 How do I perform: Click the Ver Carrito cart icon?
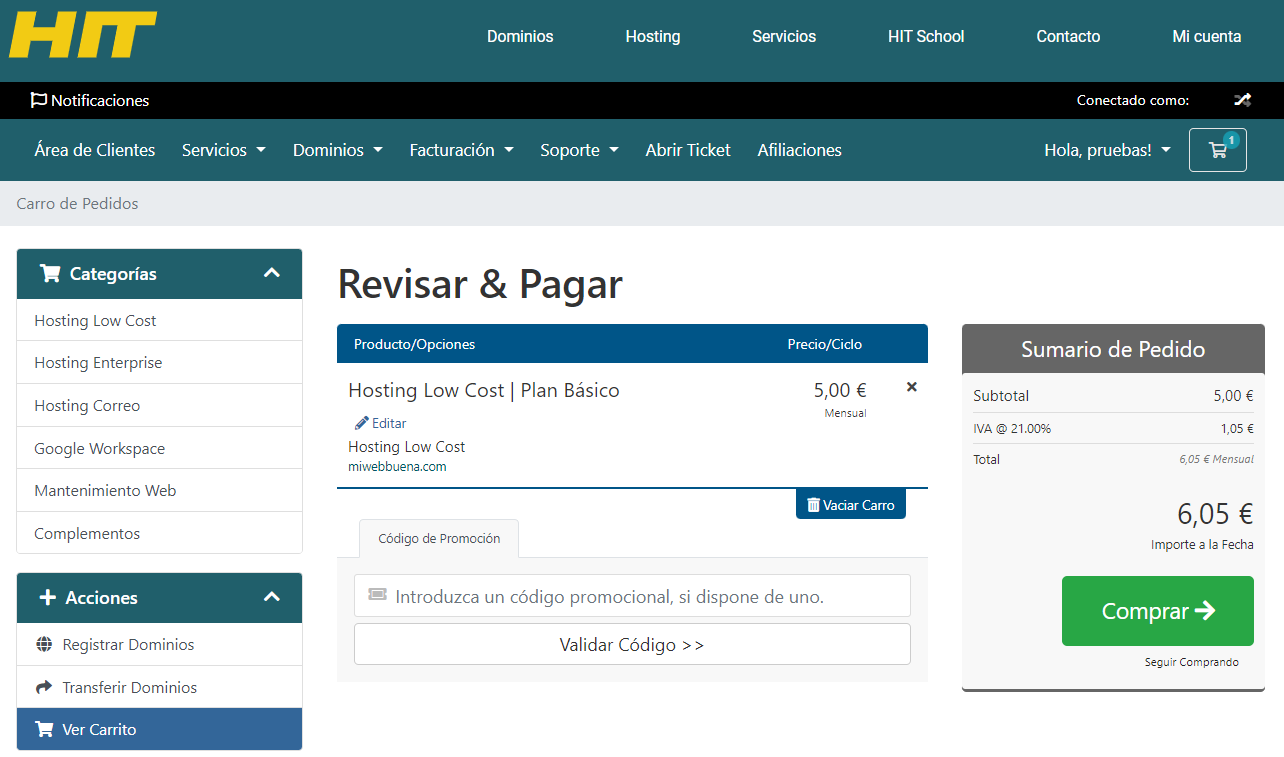(44, 730)
